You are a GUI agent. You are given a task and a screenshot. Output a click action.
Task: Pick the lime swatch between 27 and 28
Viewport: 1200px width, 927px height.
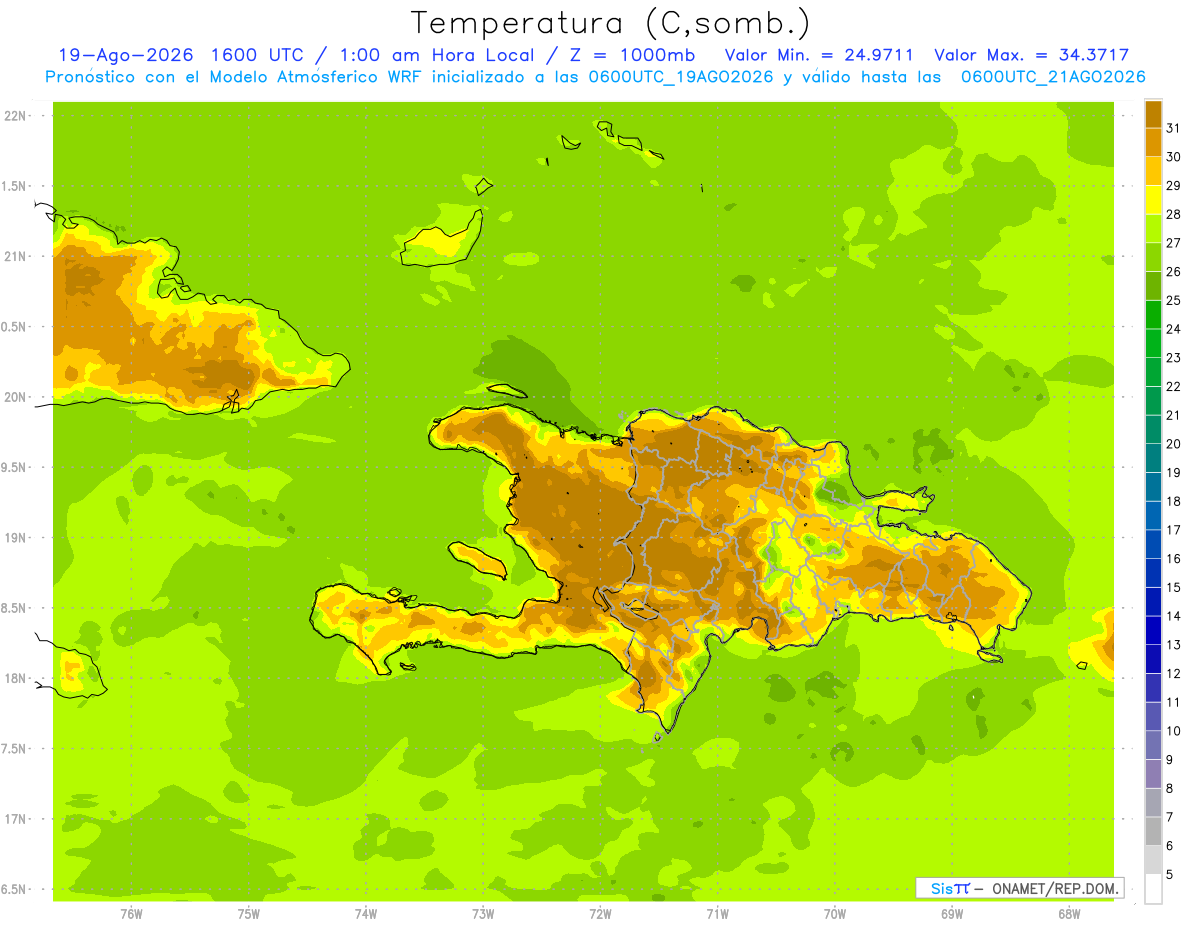[1153, 229]
